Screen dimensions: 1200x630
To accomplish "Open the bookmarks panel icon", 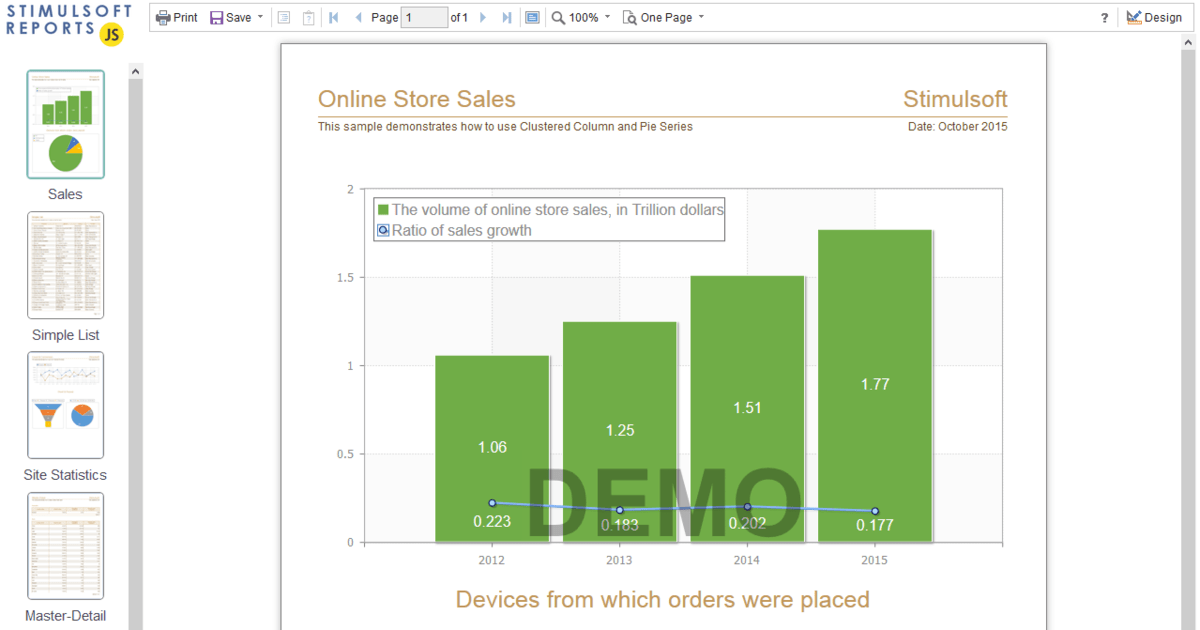I will tap(283, 17).
